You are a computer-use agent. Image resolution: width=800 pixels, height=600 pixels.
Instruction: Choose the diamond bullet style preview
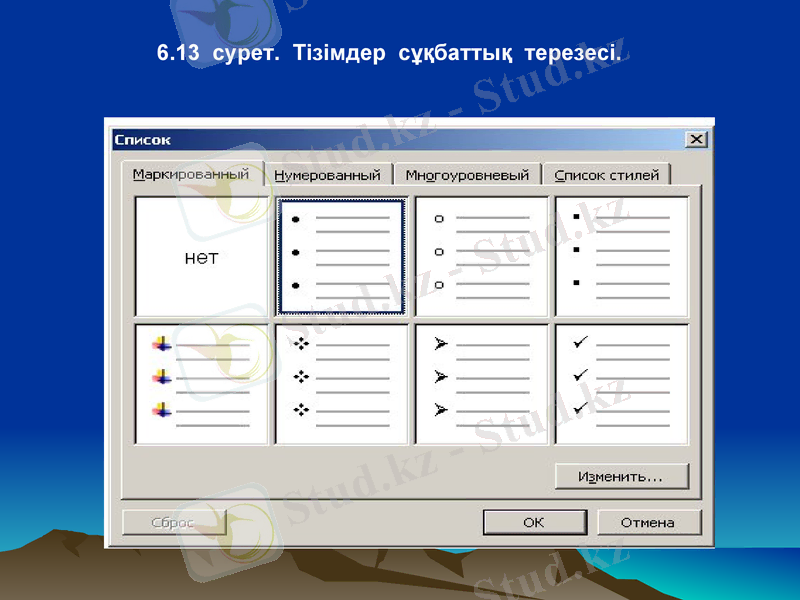point(340,385)
